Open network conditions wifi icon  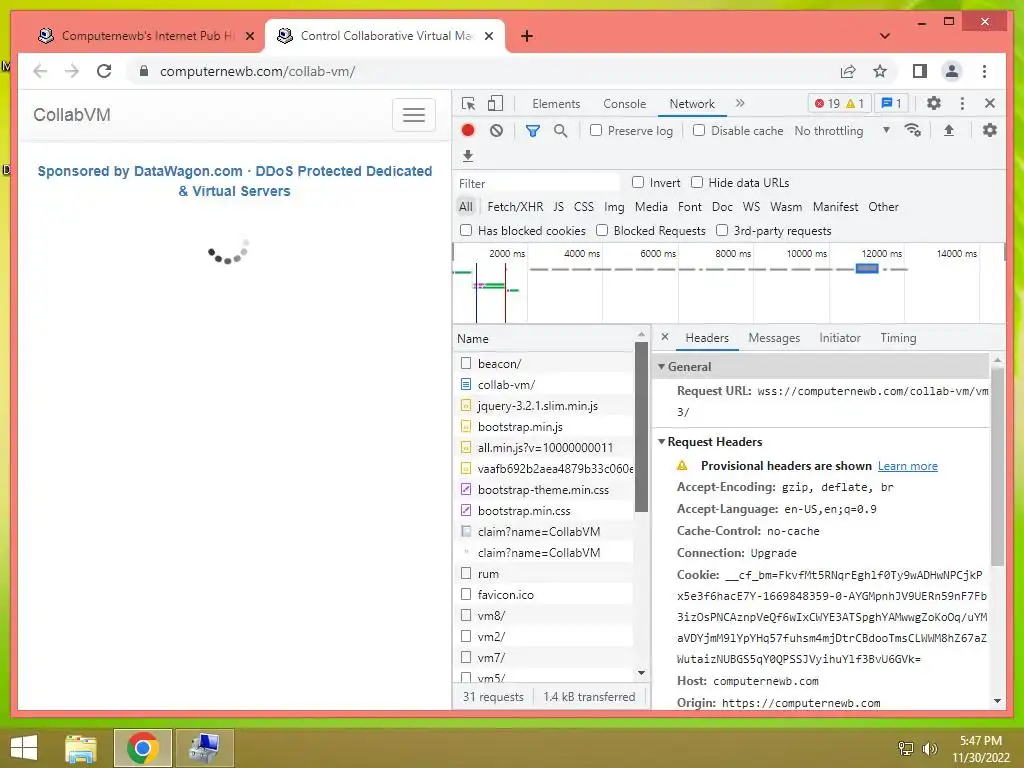point(913,130)
